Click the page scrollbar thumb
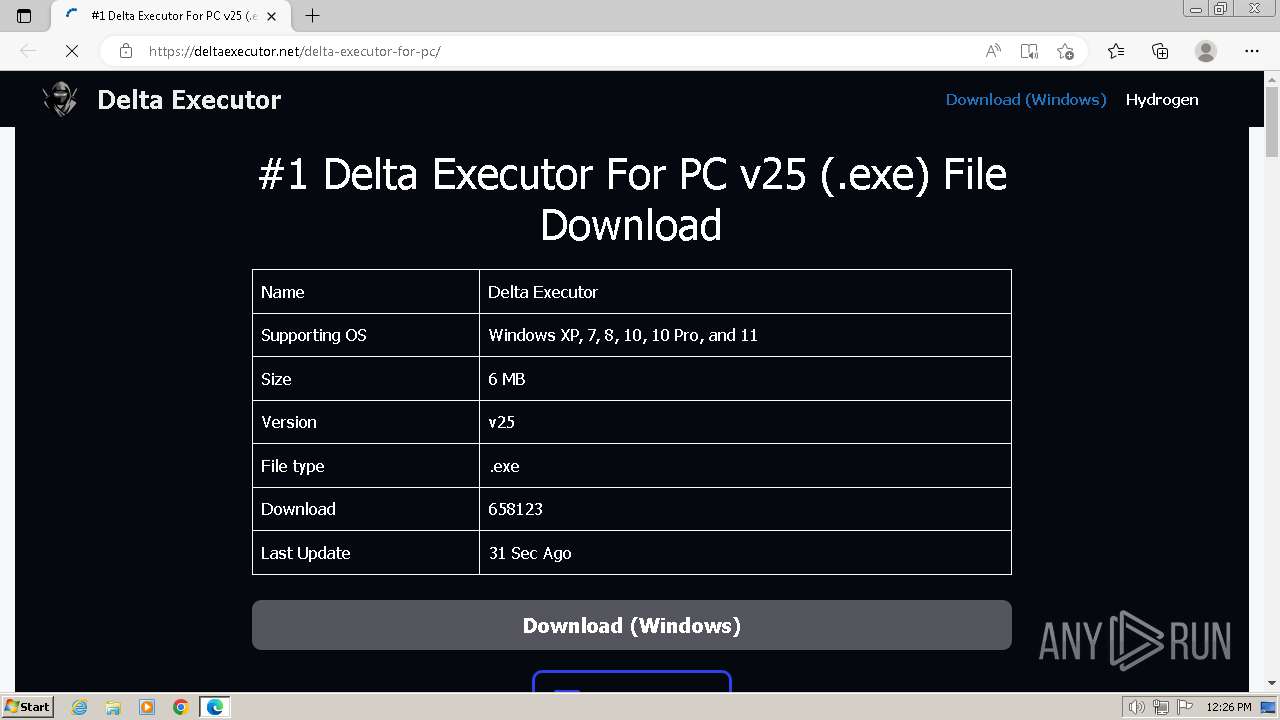This screenshot has width=1280, height=720. point(1272,122)
